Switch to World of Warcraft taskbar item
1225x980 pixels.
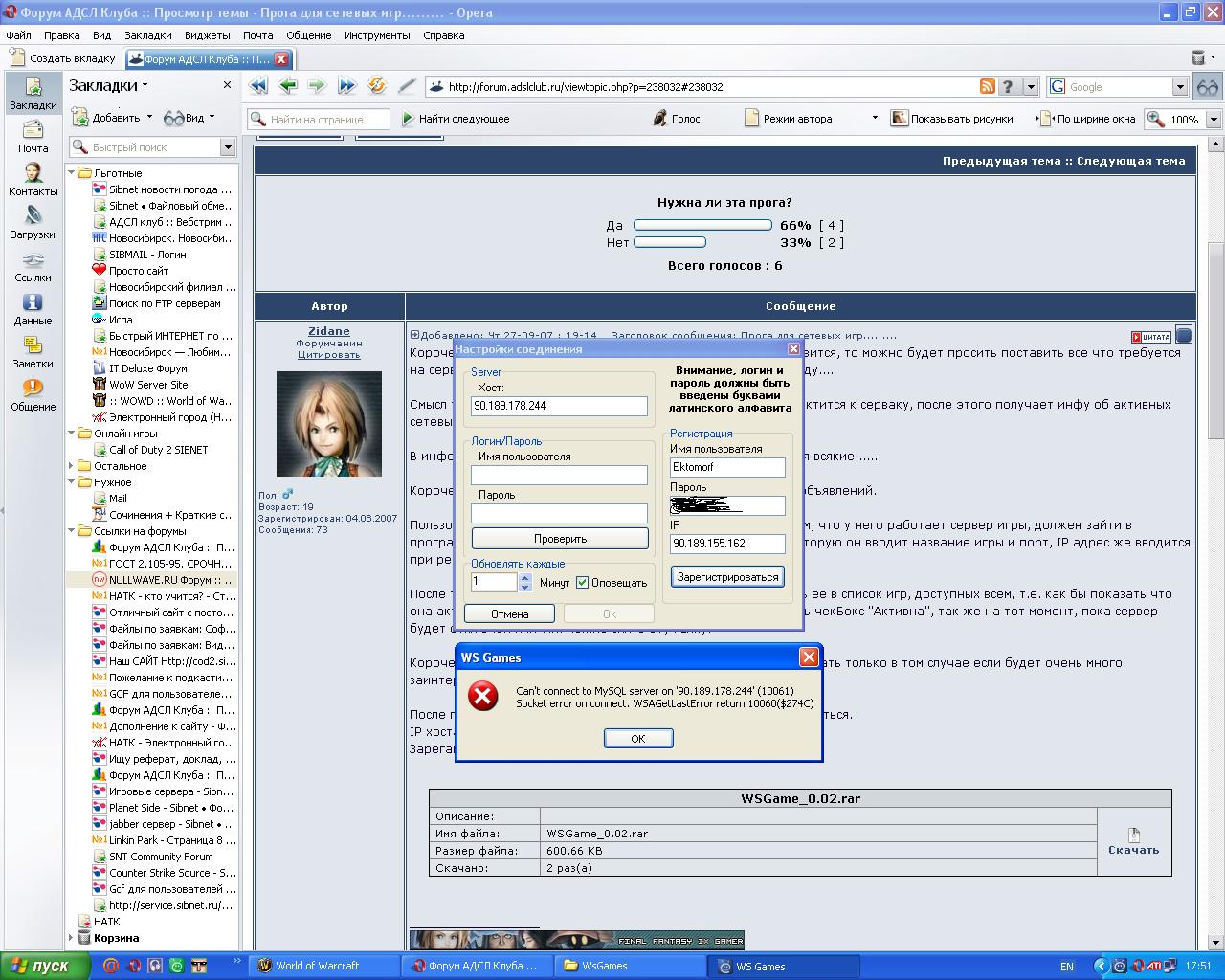click(323, 966)
